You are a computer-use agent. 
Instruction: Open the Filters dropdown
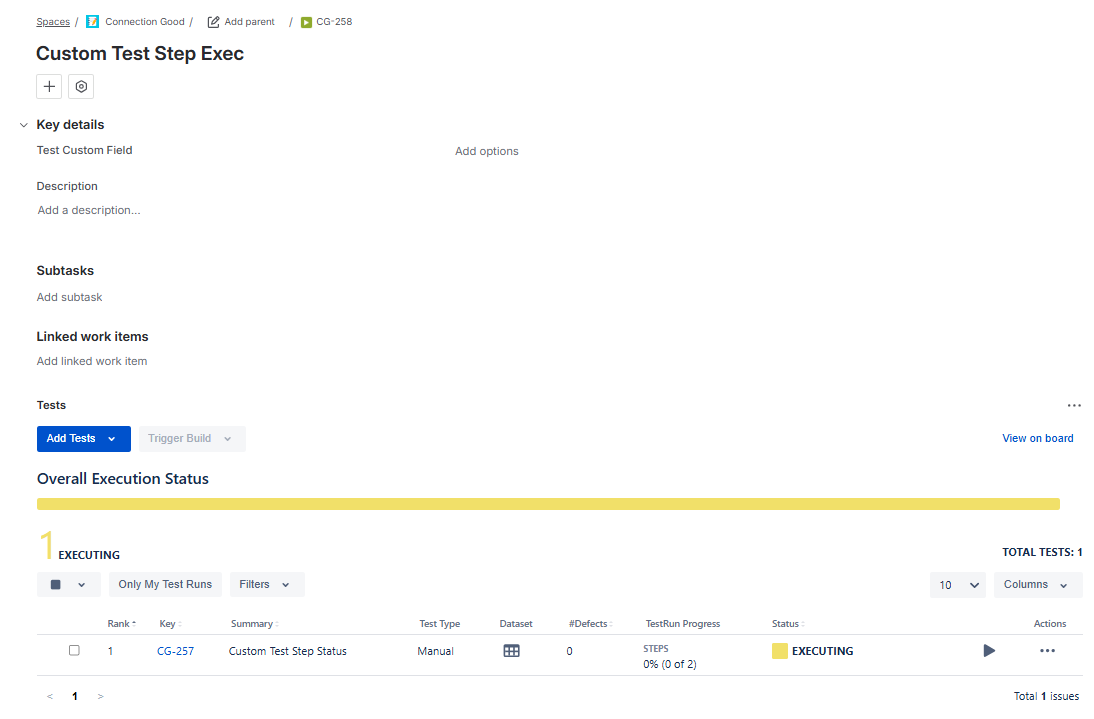266,585
